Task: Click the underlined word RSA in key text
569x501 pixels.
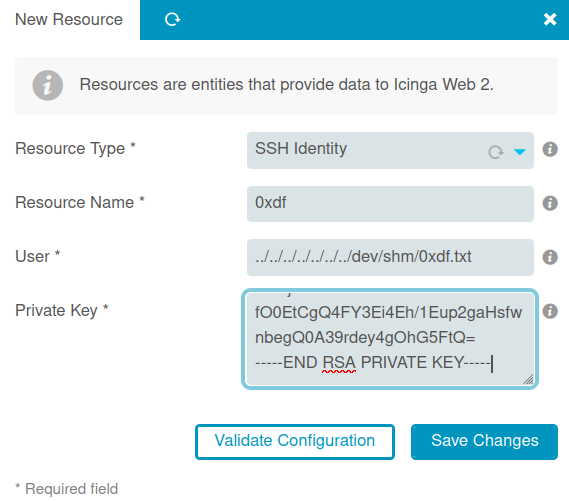Action: tap(339, 362)
